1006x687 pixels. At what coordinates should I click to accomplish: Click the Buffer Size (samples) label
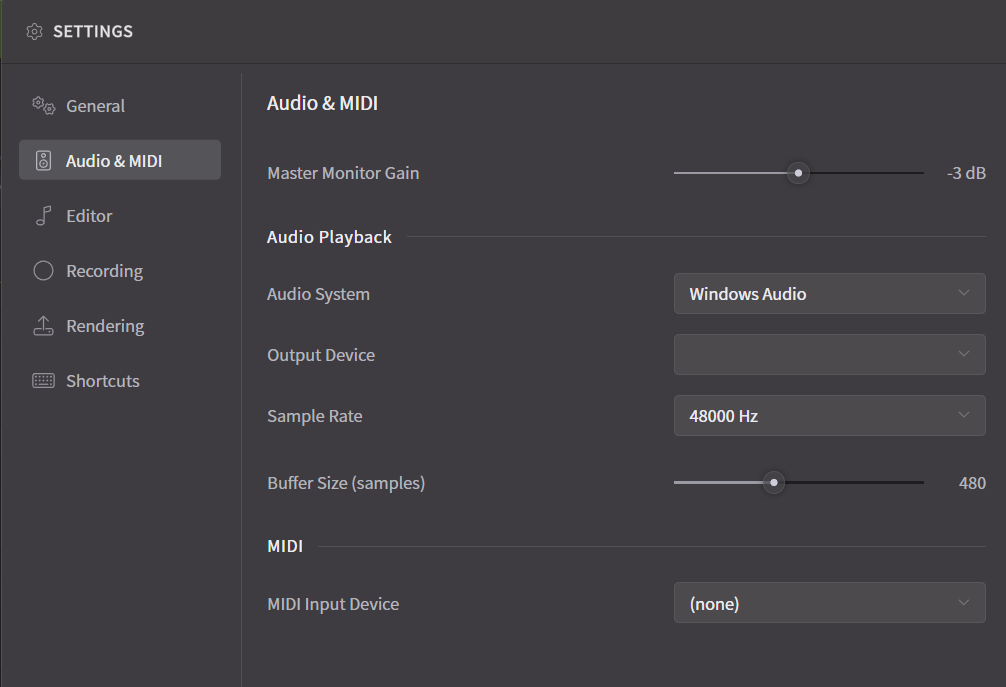point(346,483)
